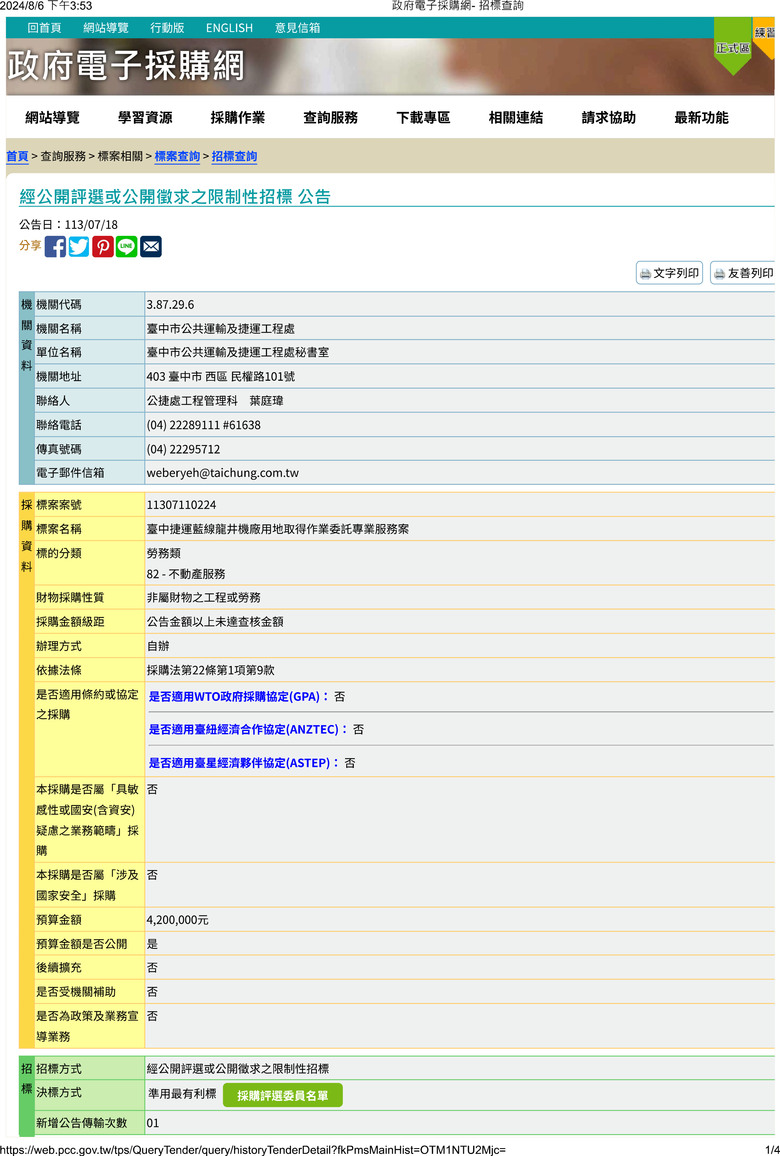Screen dimensions: 780x1156
Task: Open the 下載專區 menu
Action: 423,118
